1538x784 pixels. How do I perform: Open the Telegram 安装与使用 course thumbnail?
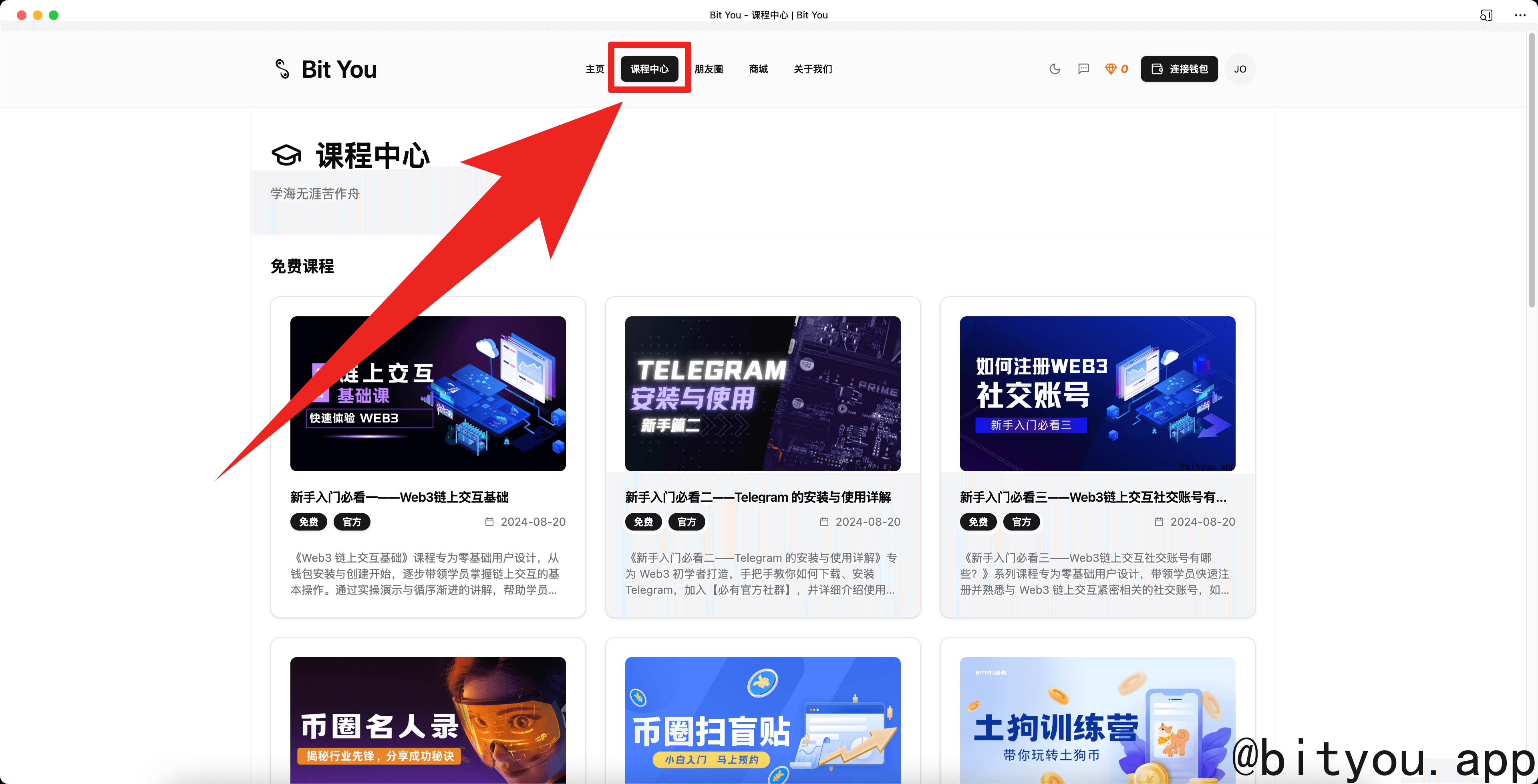tap(763, 394)
